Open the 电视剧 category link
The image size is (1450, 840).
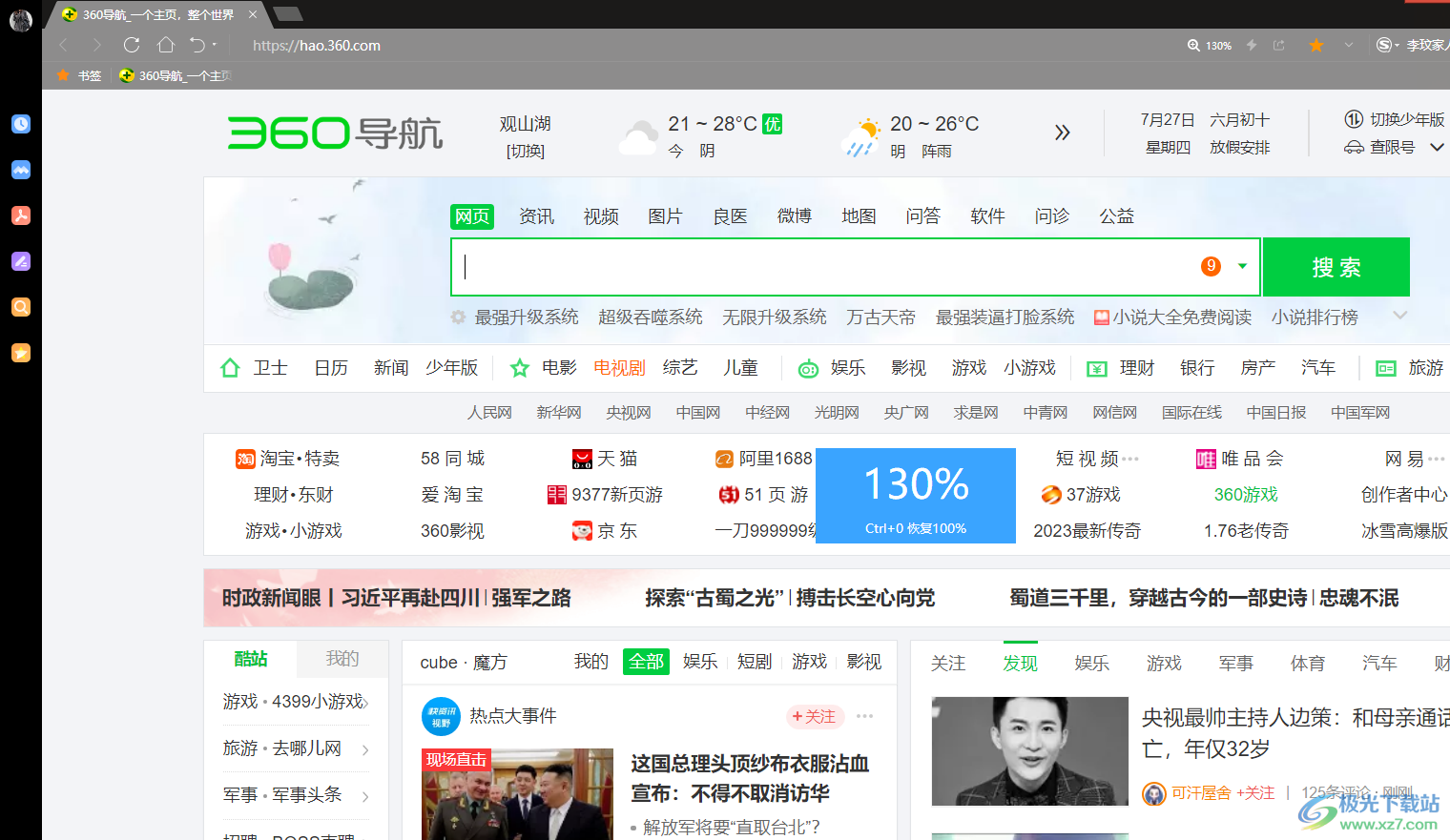click(x=619, y=368)
